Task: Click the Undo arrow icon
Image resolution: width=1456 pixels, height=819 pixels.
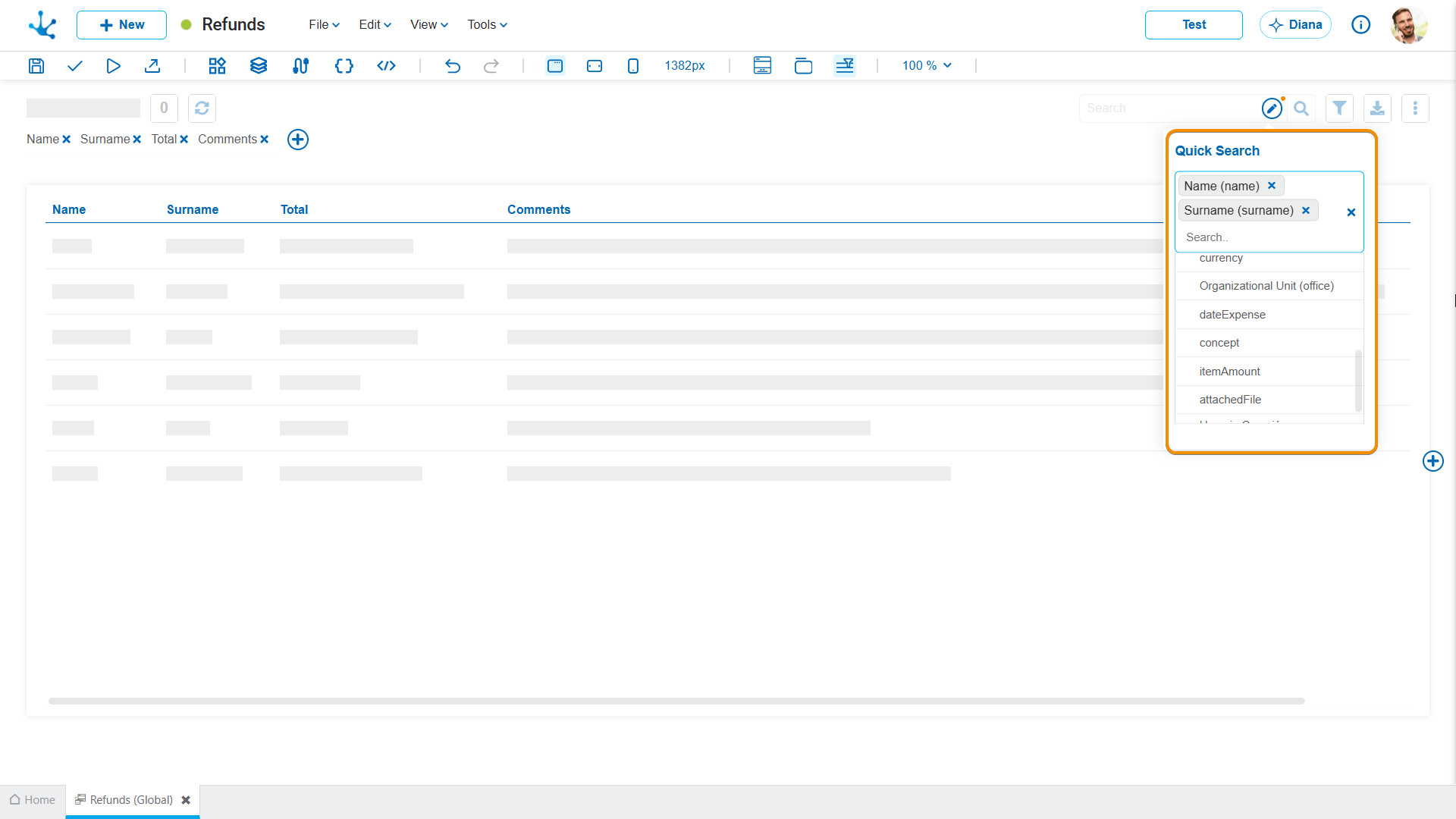Action: coord(453,66)
